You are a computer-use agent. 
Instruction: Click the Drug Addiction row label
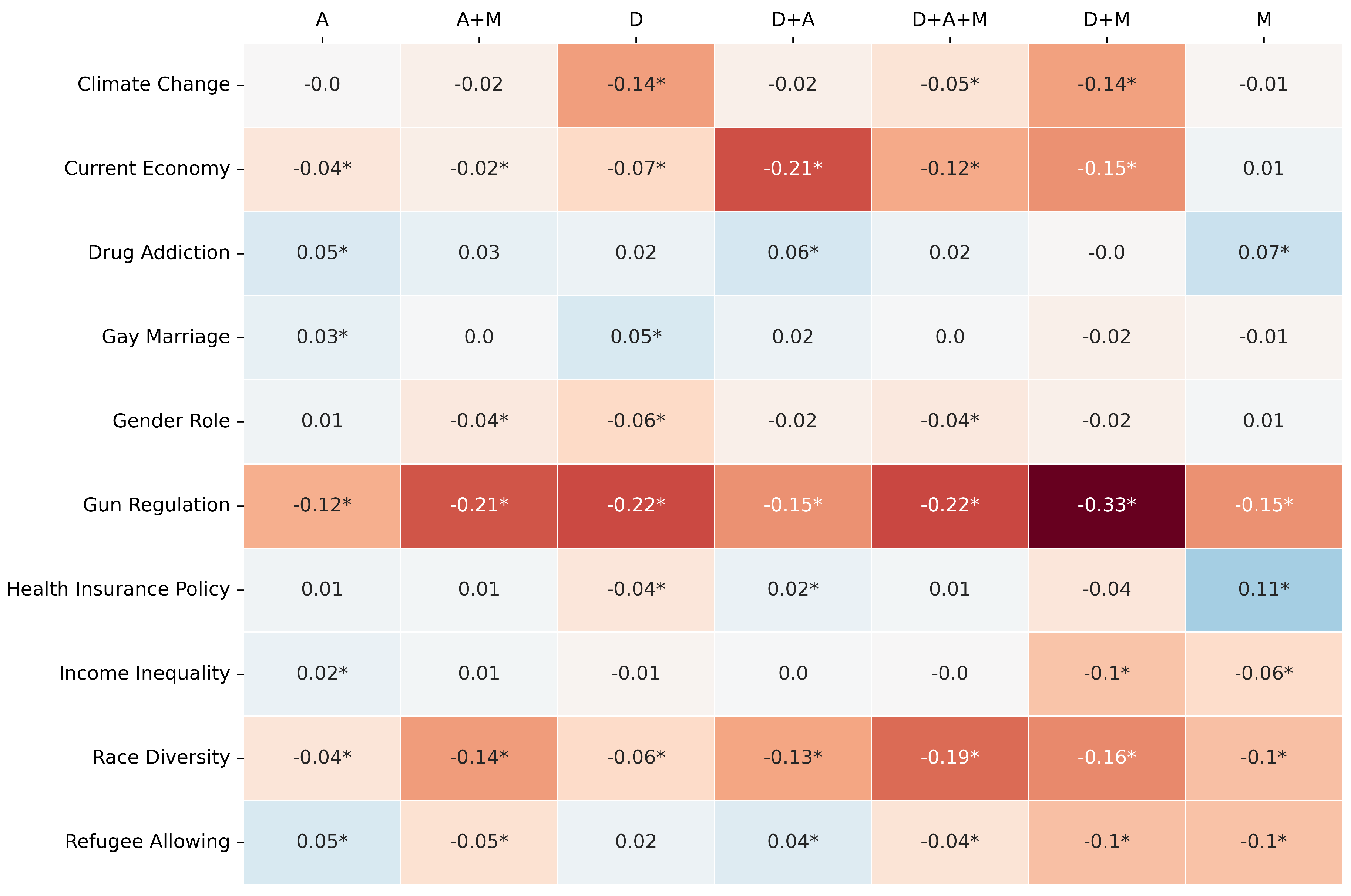158,253
